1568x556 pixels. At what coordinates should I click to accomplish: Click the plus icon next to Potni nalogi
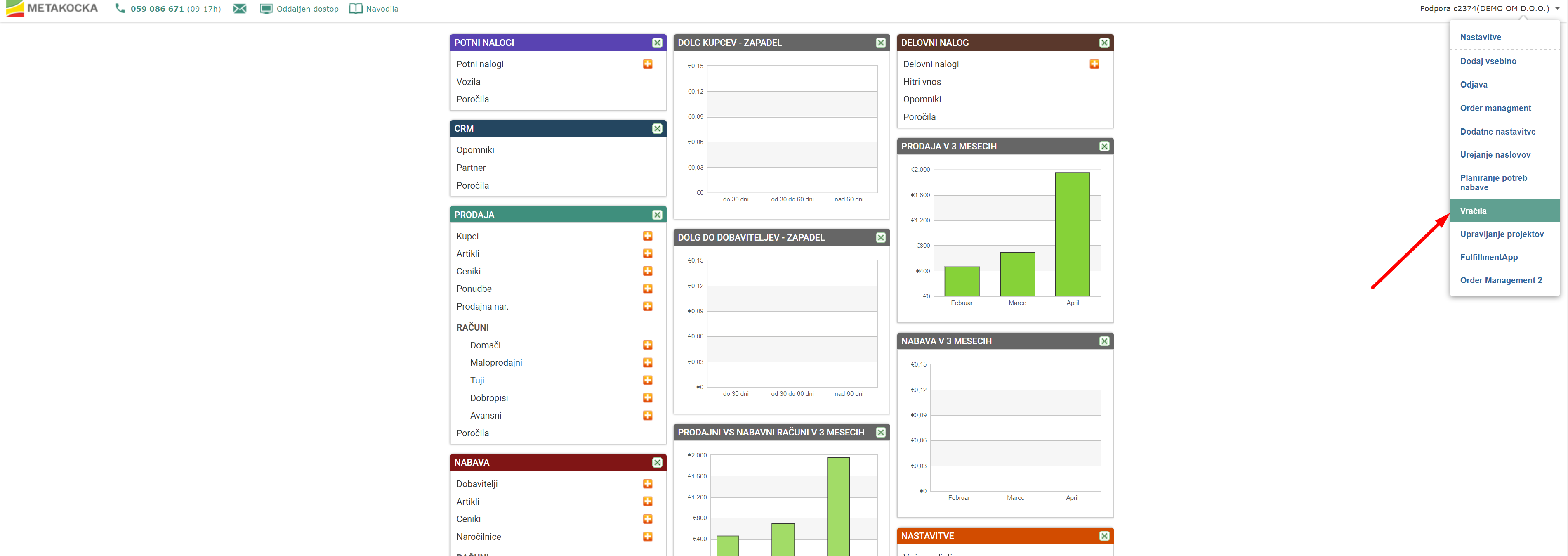(648, 64)
